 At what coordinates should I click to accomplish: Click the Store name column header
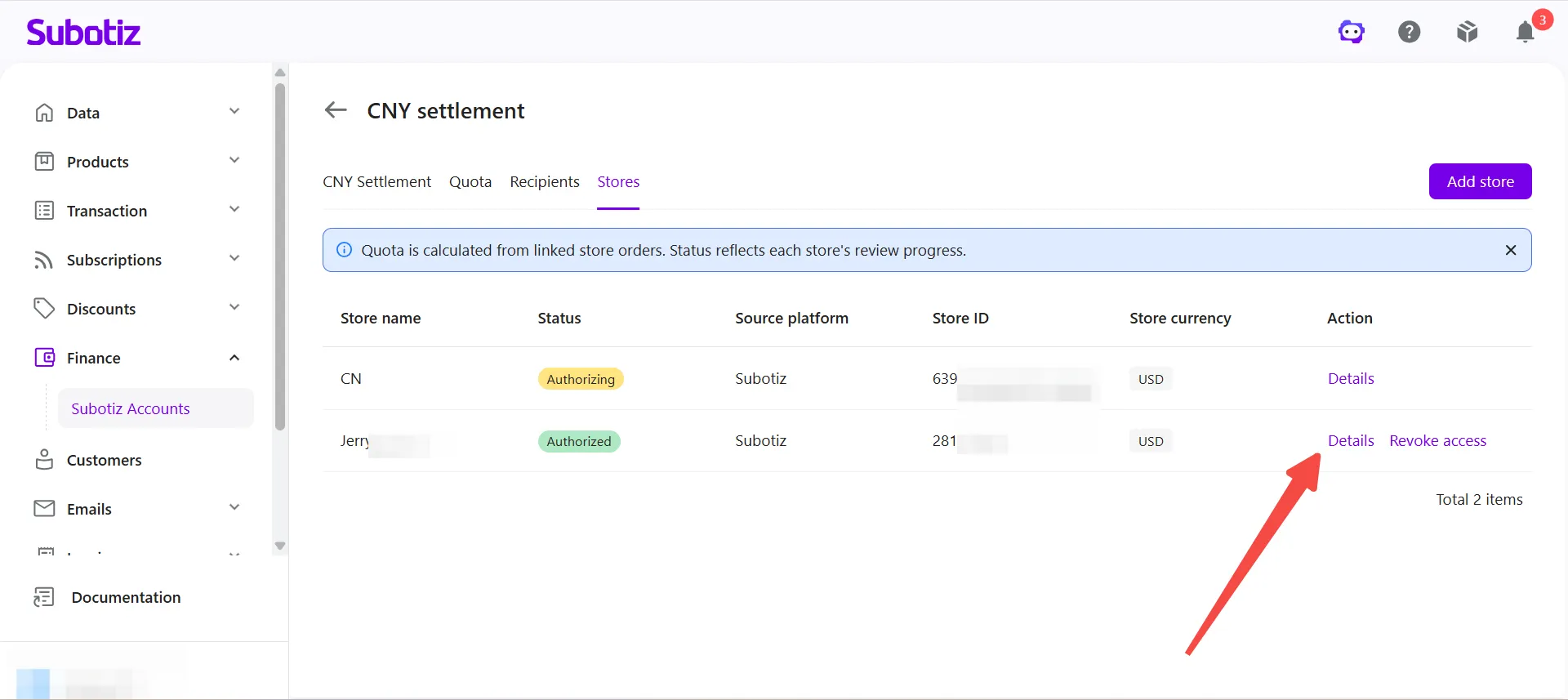(381, 318)
